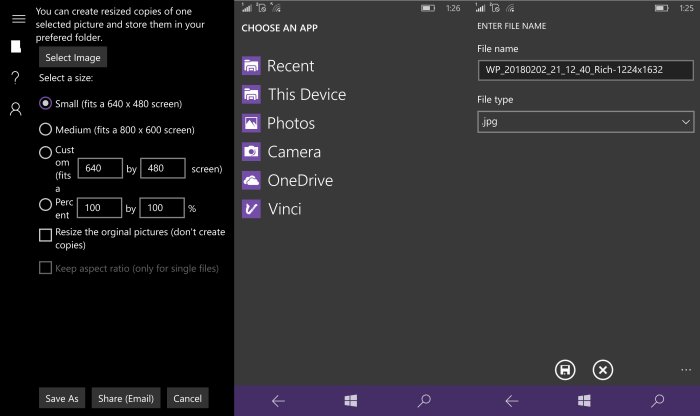Click the round cancel X icon
Screen dimensions: 700x416
[x=603, y=370]
